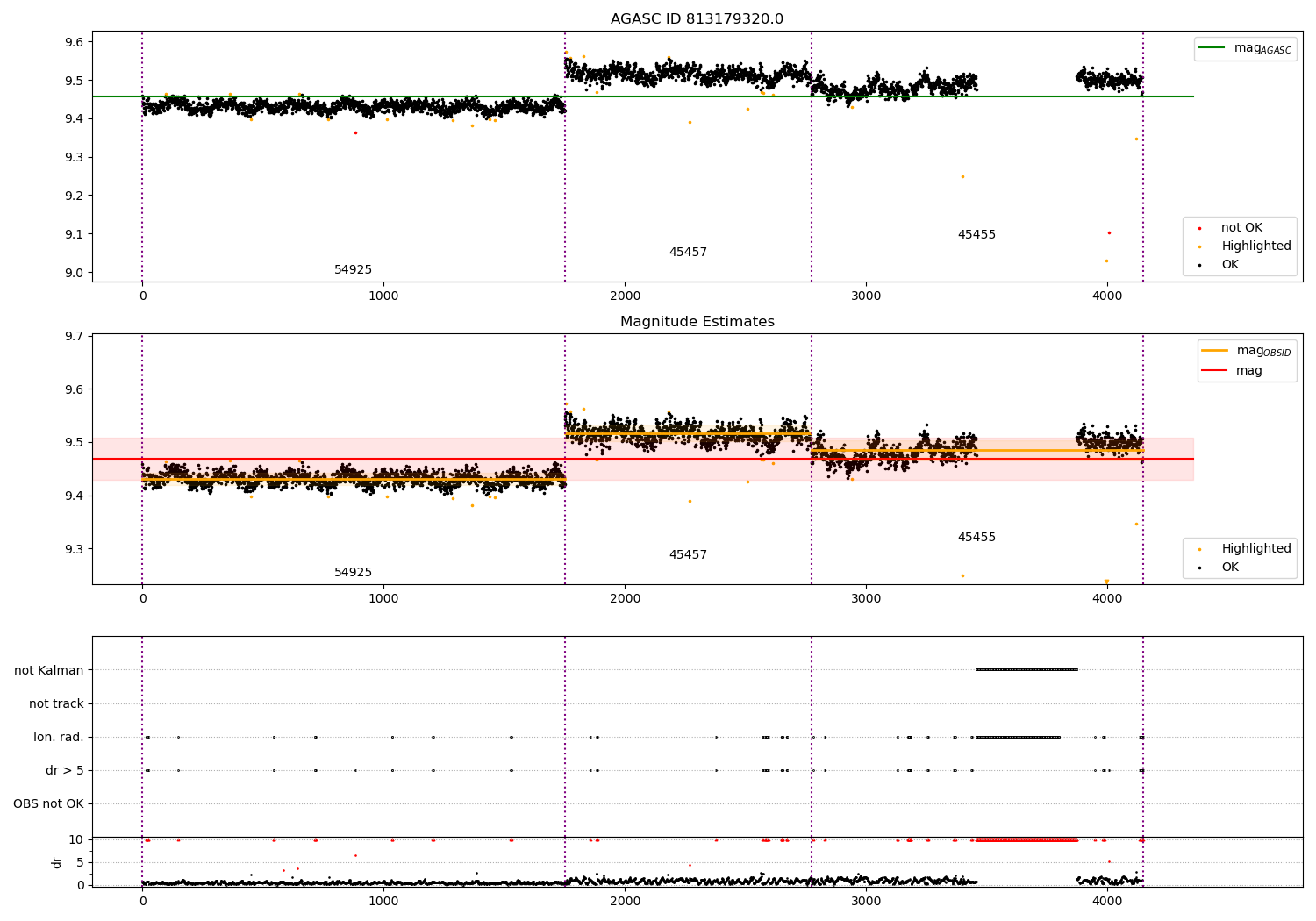The image size is (1316, 921).
Task: Click the 9.3 tick label in the middle plot
Action: click(74, 549)
